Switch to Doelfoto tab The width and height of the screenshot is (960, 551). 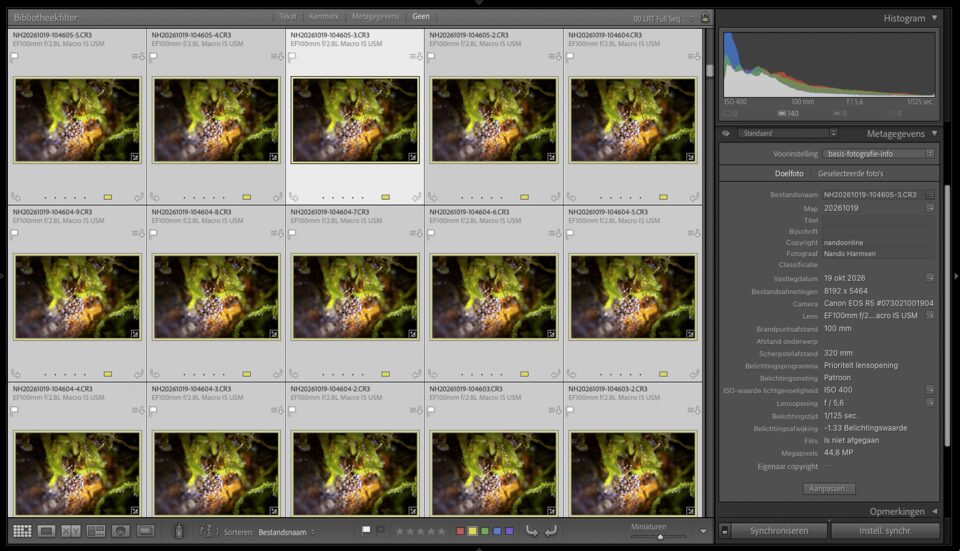[x=789, y=174]
